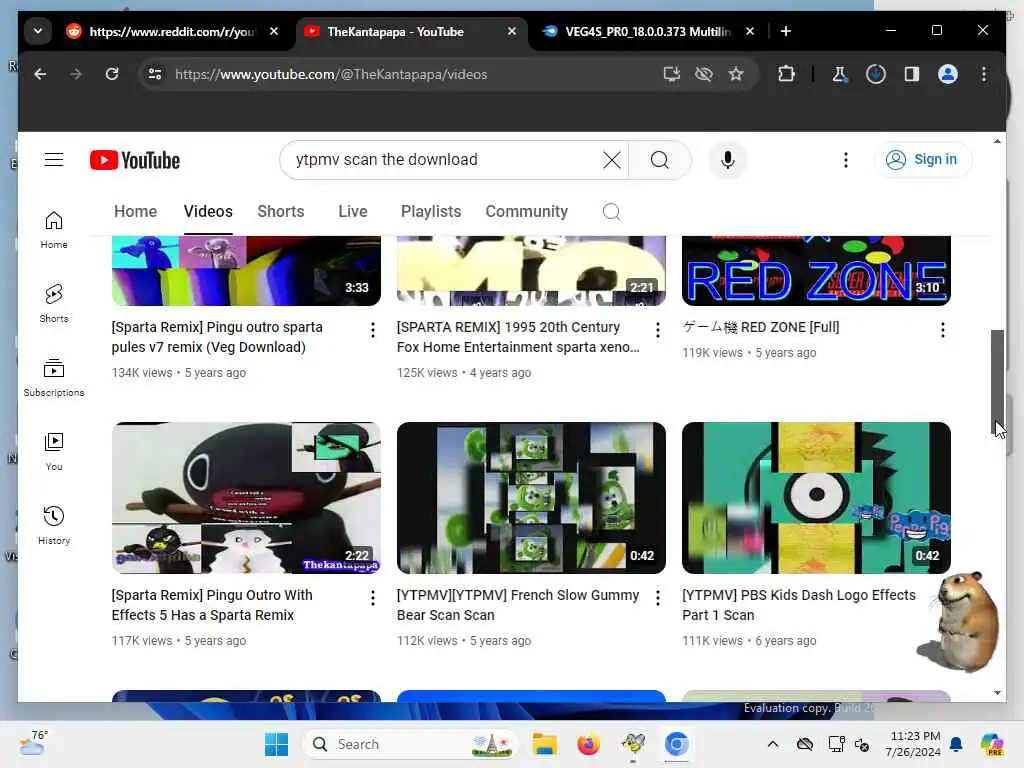The width and height of the screenshot is (1024, 768).
Task: Open Pingu Outro With Effects 5 title link
Action: [x=212, y=605]
